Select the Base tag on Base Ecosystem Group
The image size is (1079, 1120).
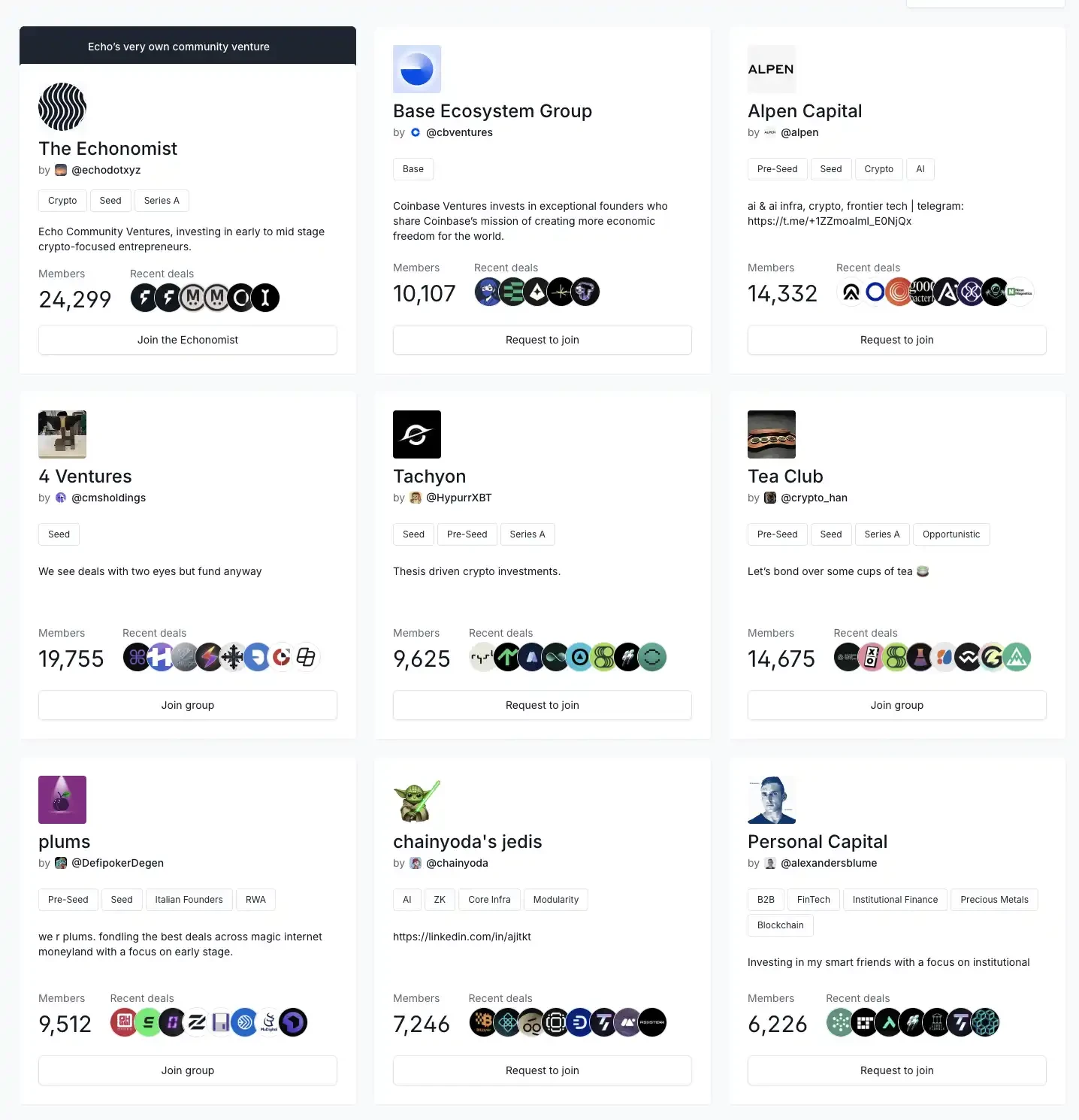(413, 169)
